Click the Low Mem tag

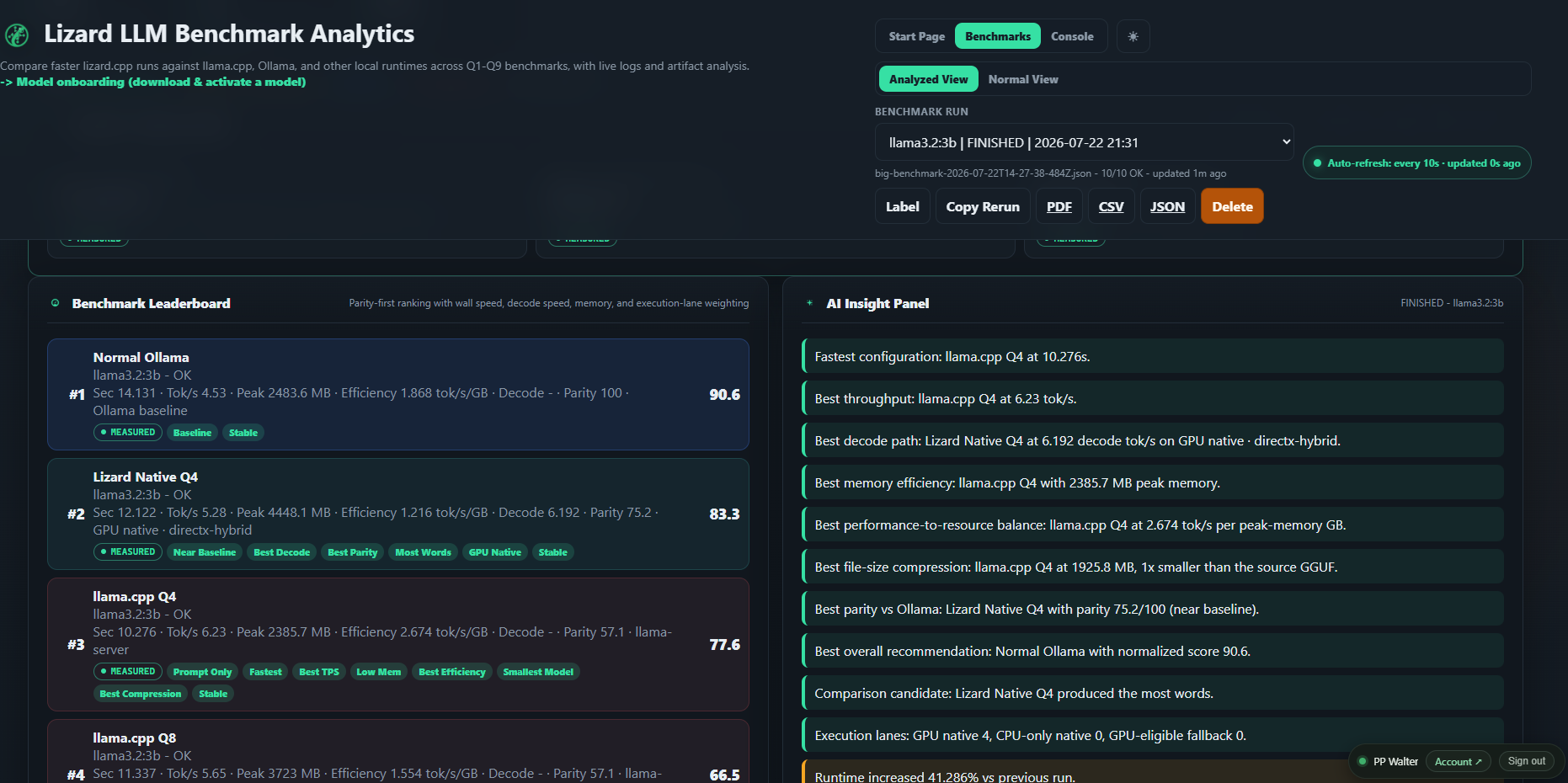[379, 672]
